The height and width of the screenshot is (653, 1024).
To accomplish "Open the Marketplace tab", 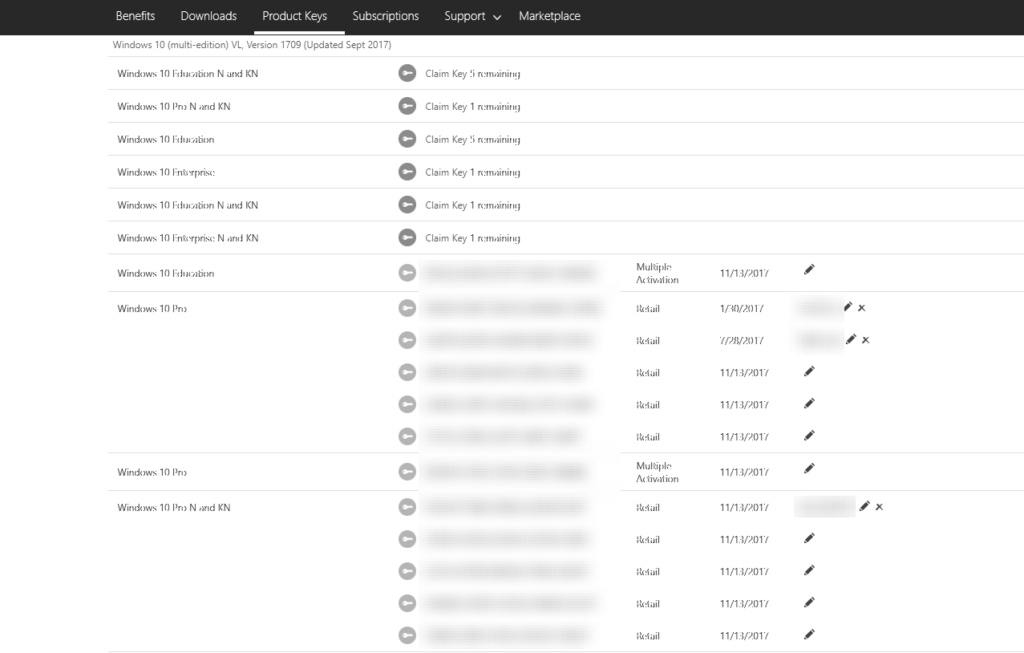I will tap(549, 16).
